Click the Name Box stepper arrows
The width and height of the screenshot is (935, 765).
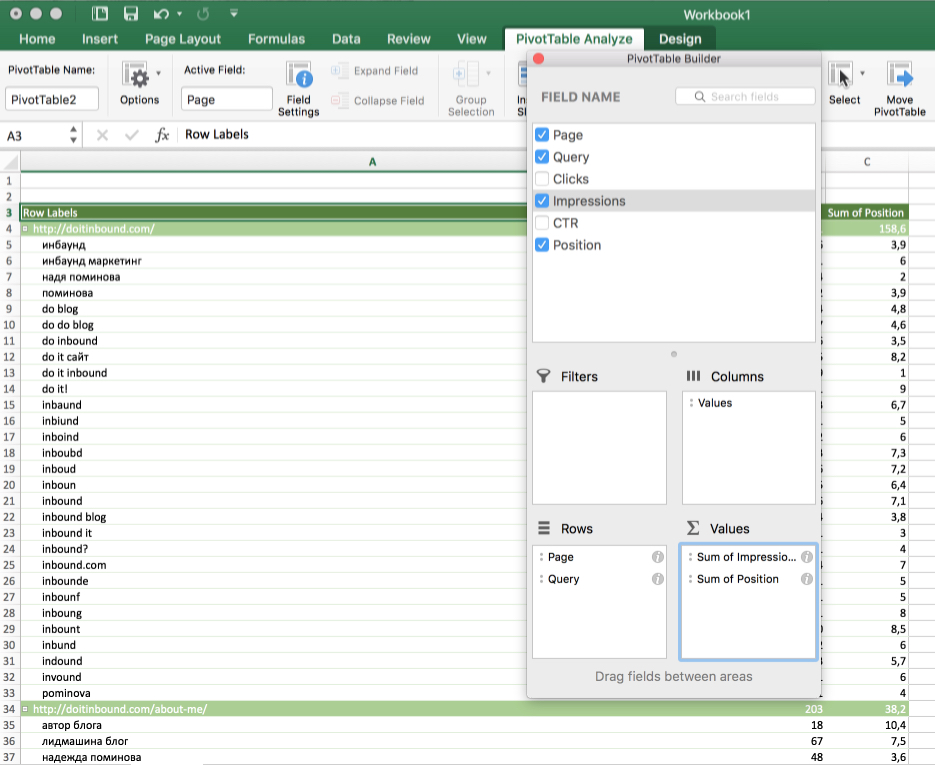[73, 135]
